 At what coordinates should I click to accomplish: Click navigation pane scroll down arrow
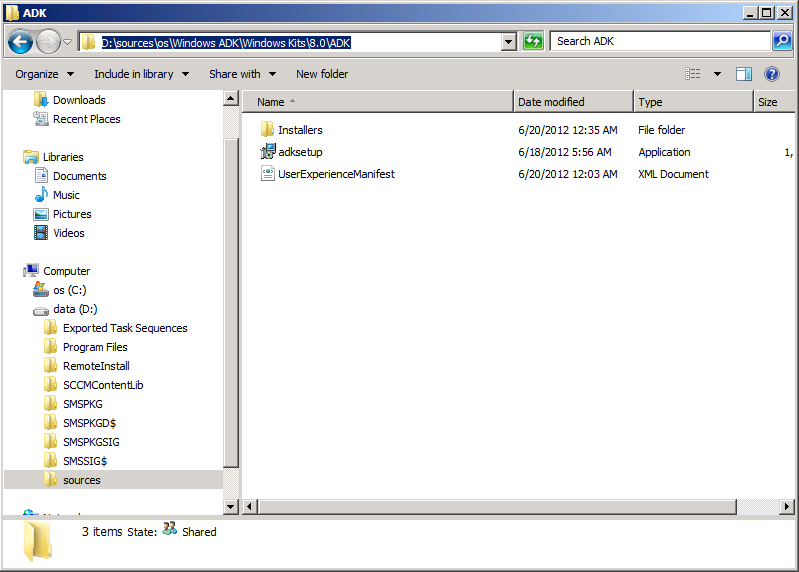click(231, 507)
